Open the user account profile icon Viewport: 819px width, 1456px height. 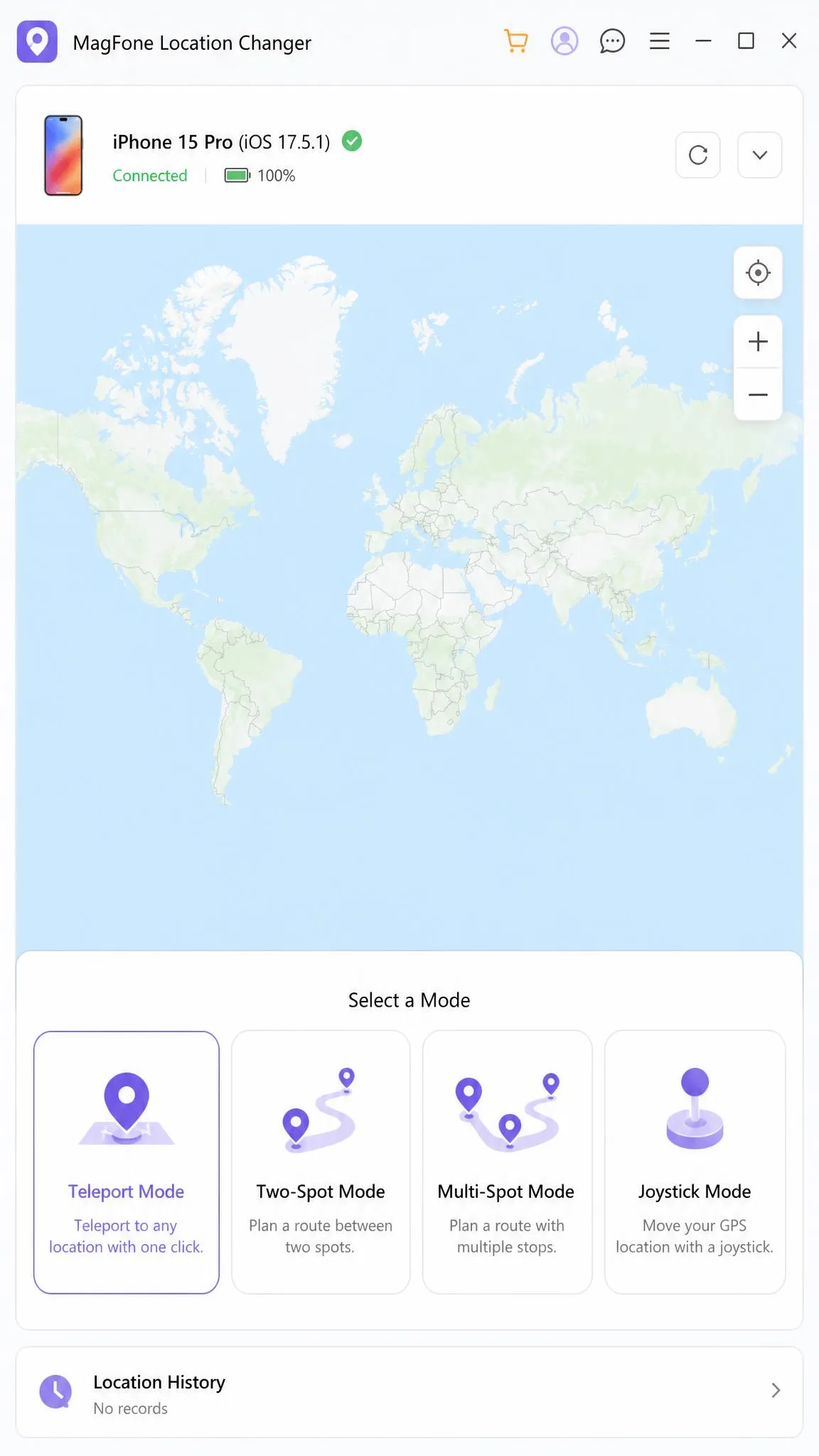click(x=564, y=41)
